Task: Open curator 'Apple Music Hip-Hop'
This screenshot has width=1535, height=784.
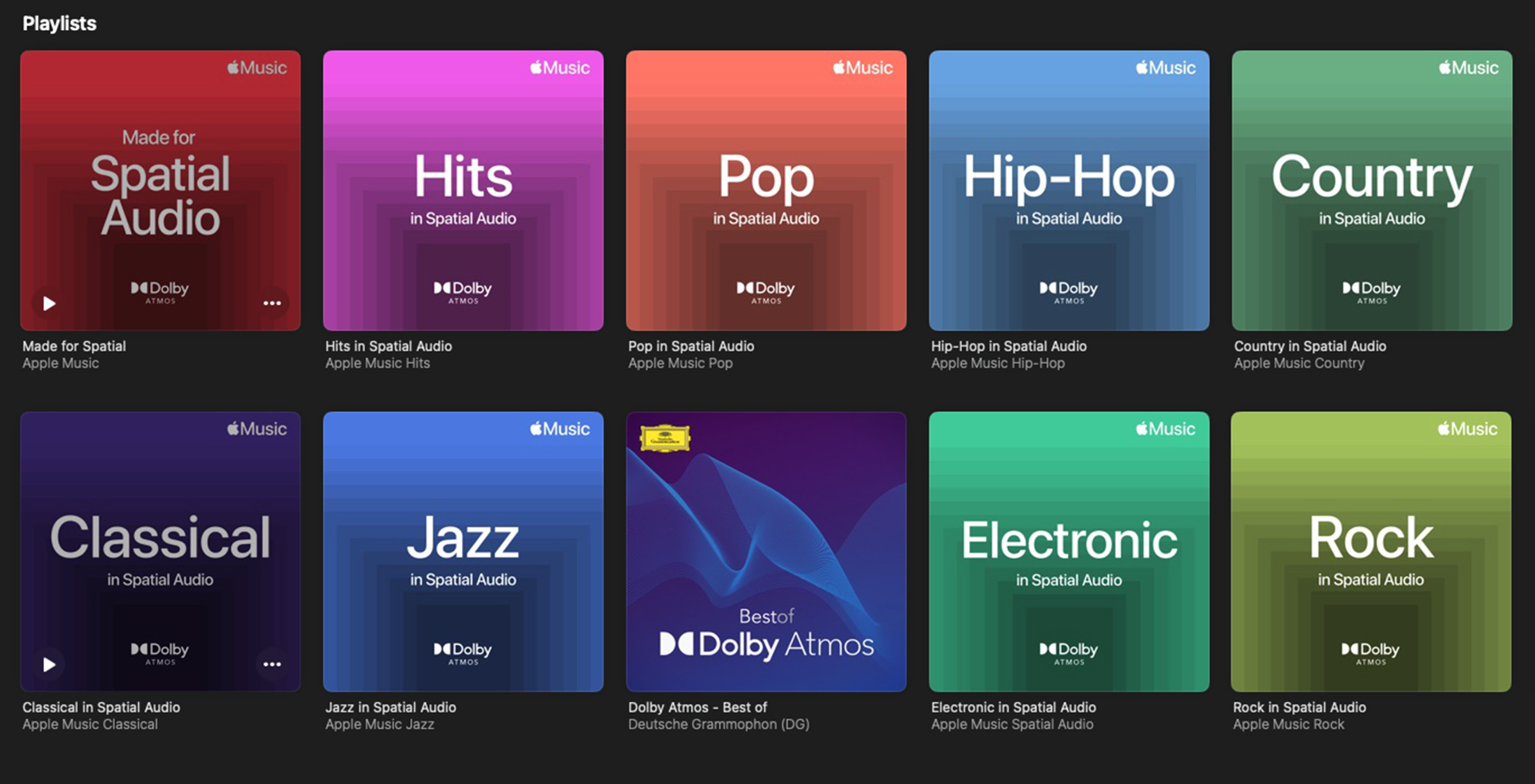Action: pos(998,363)
